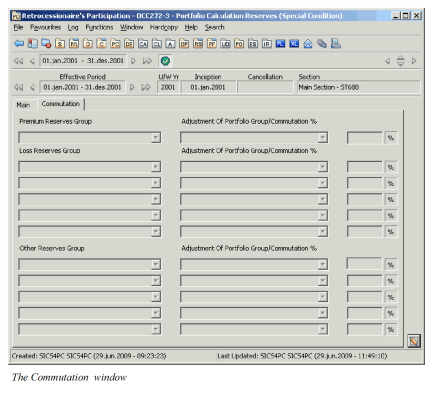
Task: Open the ES folder toolbar icon
Action: [253, 44]
